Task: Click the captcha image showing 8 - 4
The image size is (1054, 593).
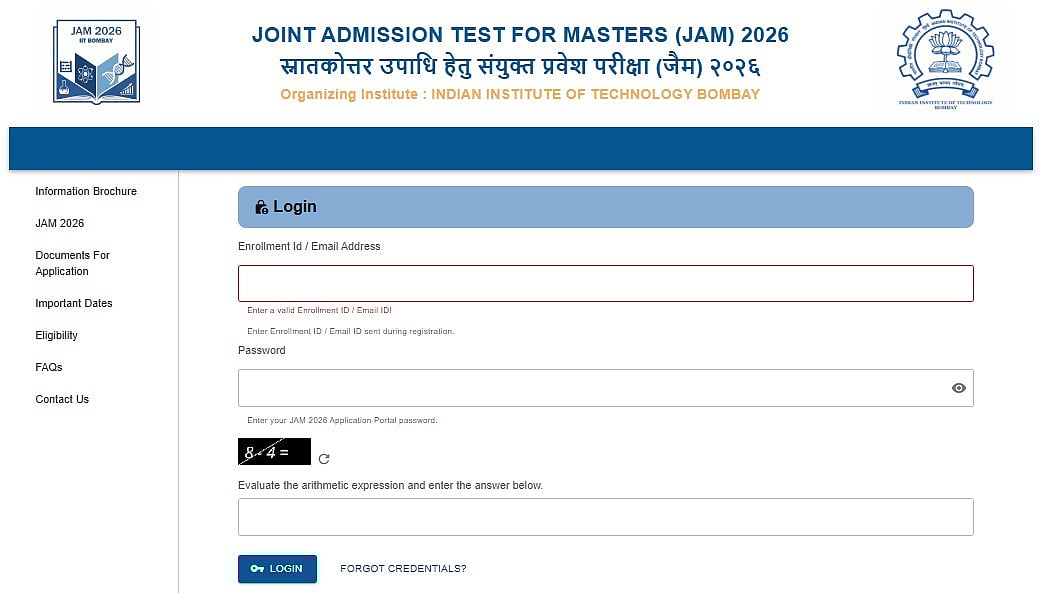Action: tap(274, 452)
